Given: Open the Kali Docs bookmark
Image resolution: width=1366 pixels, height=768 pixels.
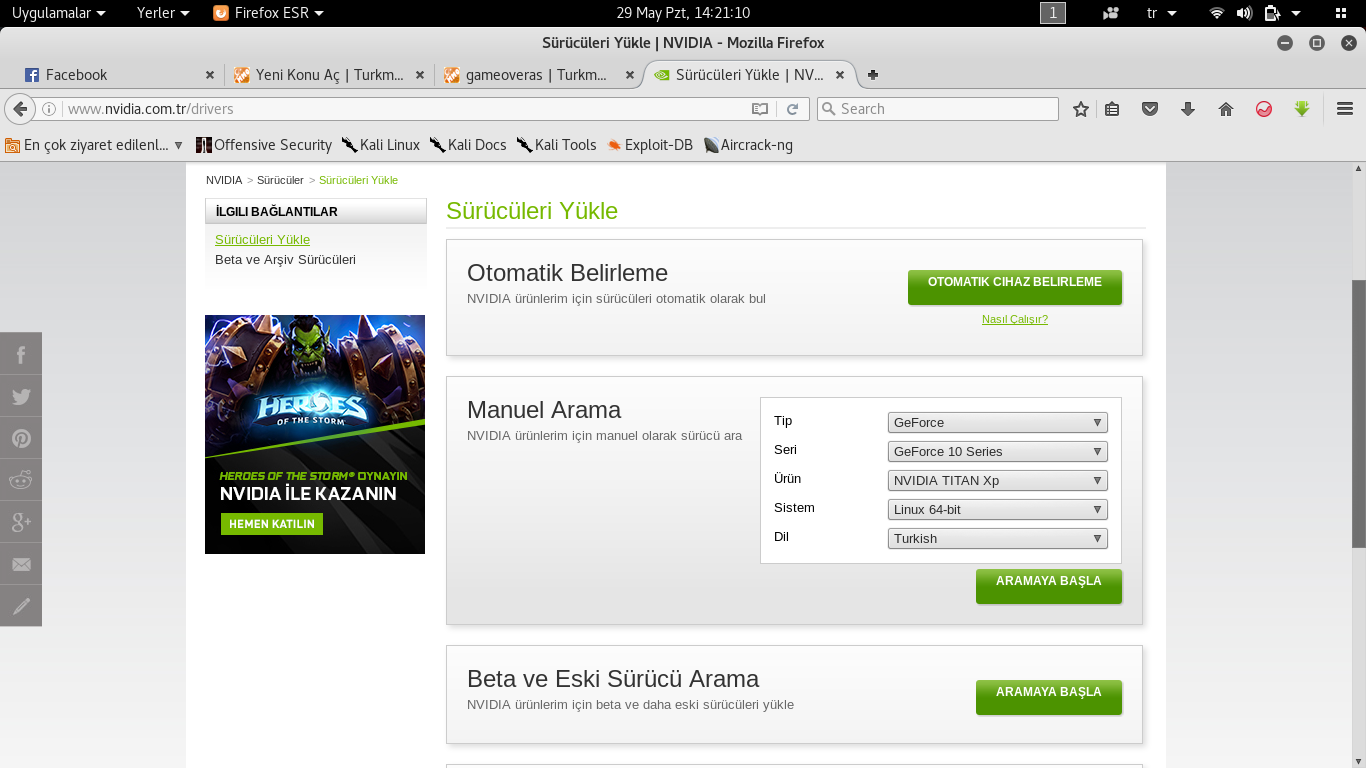Looking at the screenshot, I should click(468, 145).
